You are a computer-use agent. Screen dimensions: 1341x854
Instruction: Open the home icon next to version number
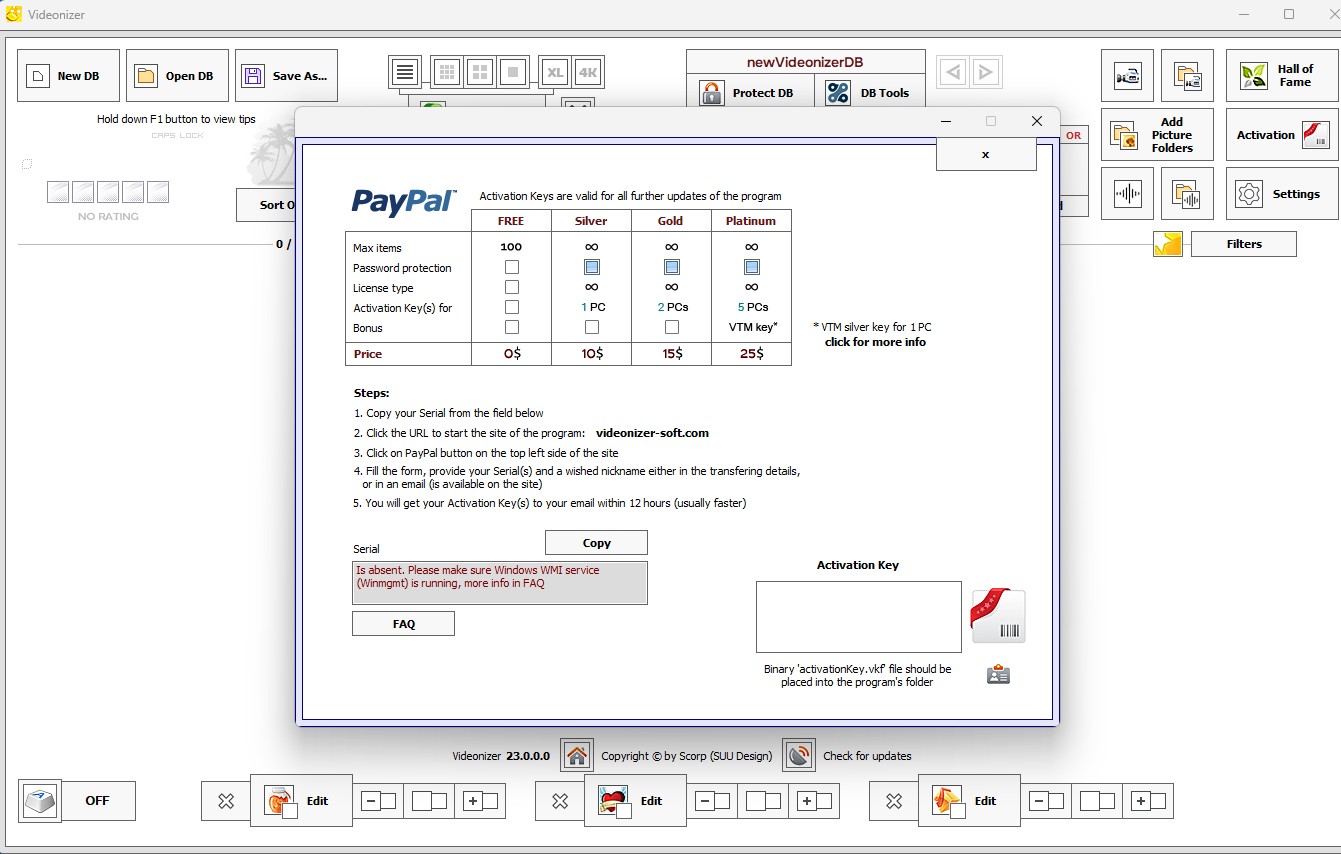coord(576,755)
